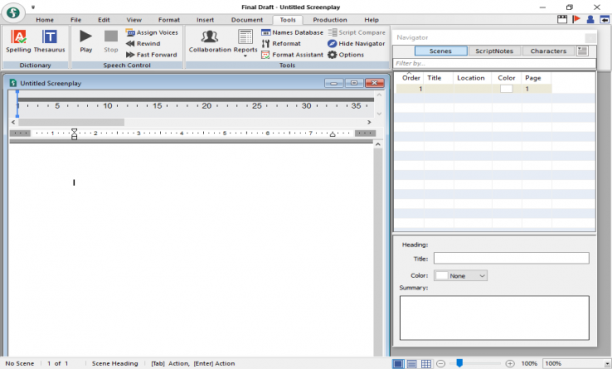
Task: Open the Tools Options gear
Action: [346, 55]
